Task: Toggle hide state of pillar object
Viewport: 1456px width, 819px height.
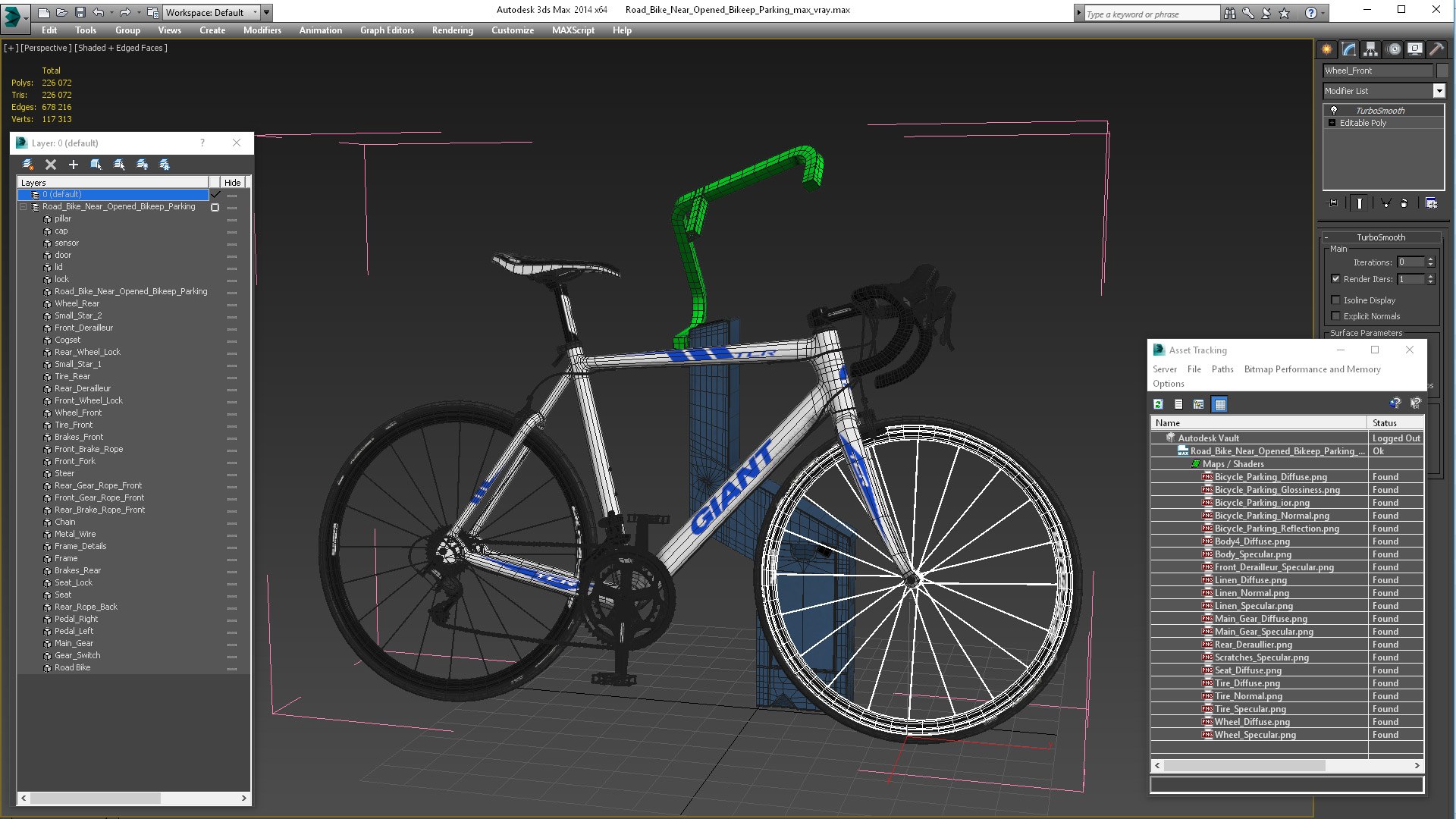Action: (232, 219)
